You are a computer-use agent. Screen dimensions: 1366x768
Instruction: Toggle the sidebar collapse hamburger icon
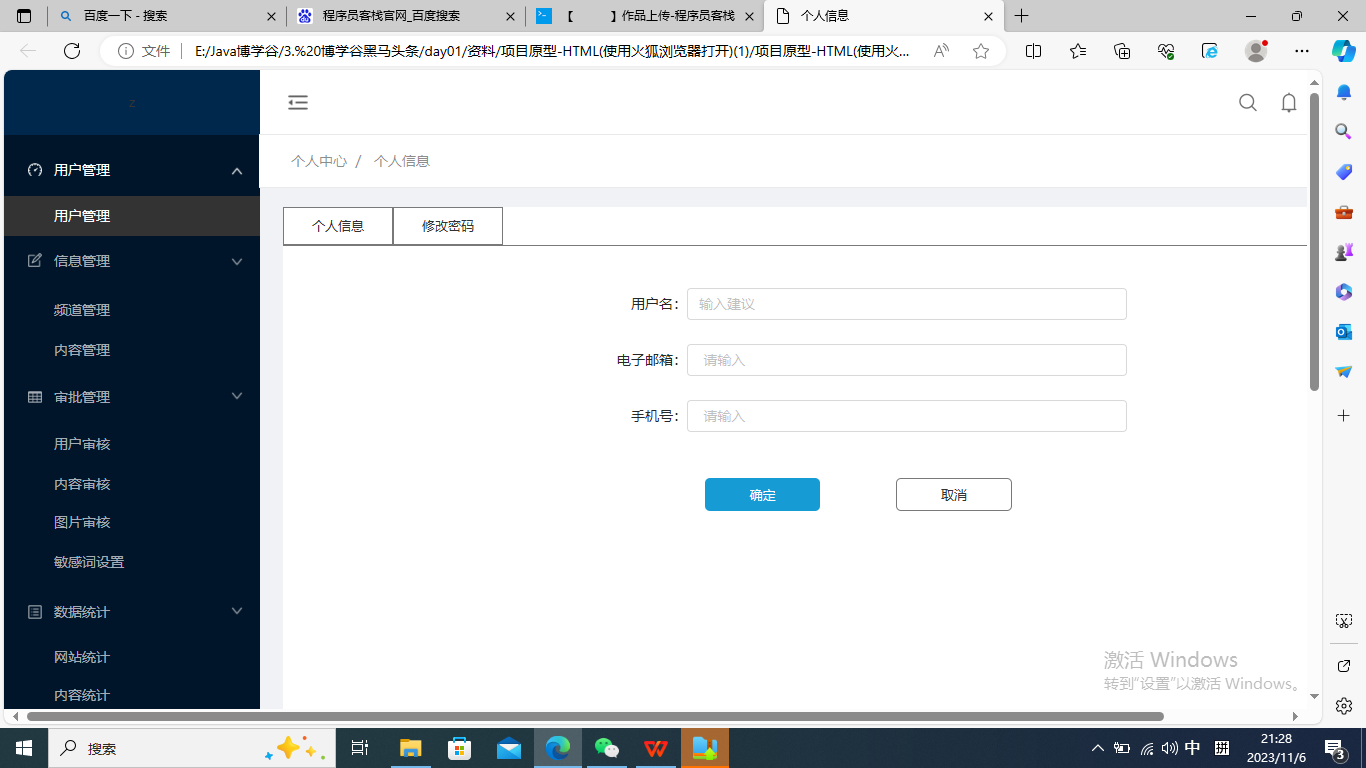pyautogui.click(x=298, y=102)
